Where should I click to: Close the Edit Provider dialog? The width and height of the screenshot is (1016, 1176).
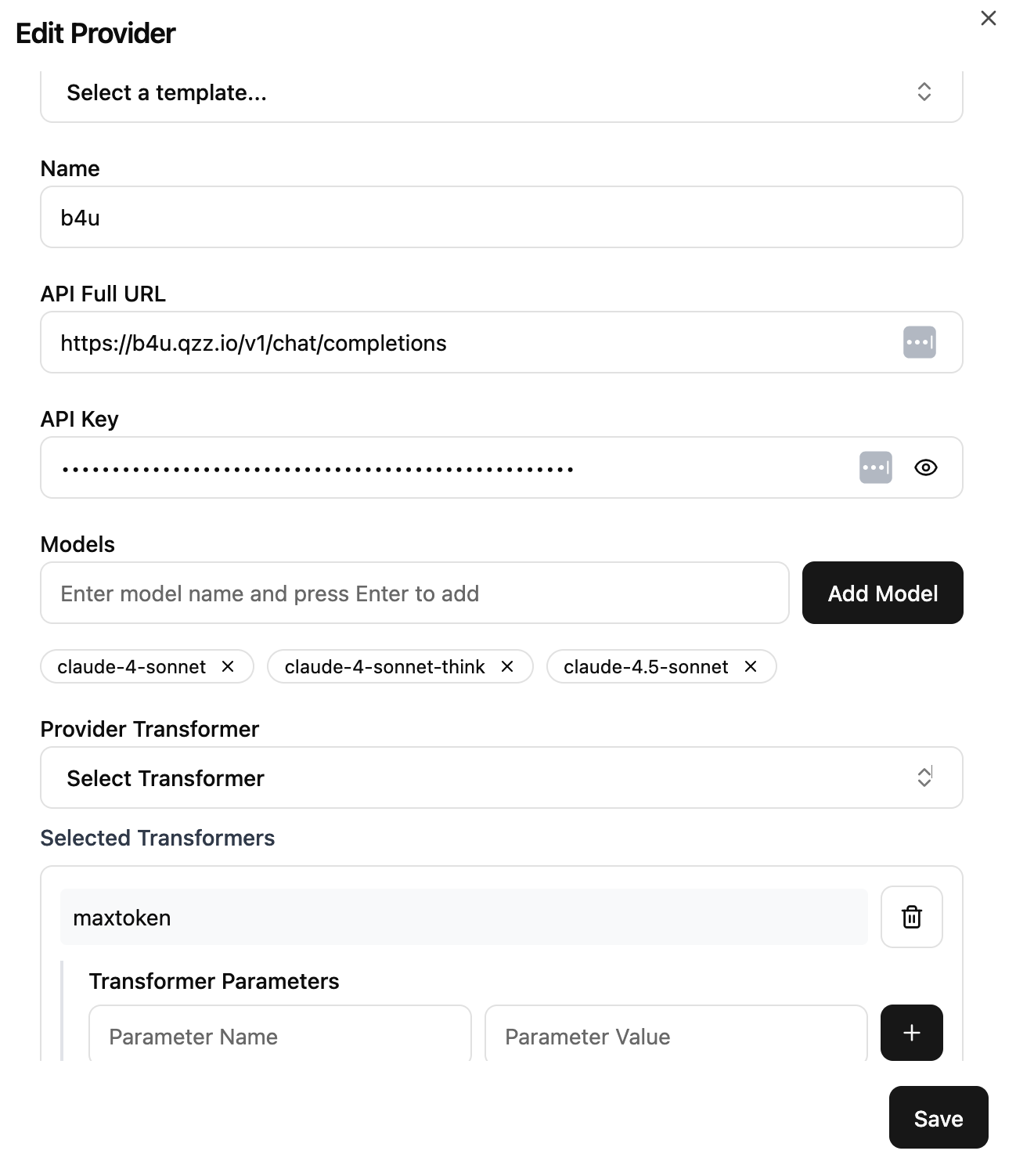pyautogui.click(x=988, y=18)
